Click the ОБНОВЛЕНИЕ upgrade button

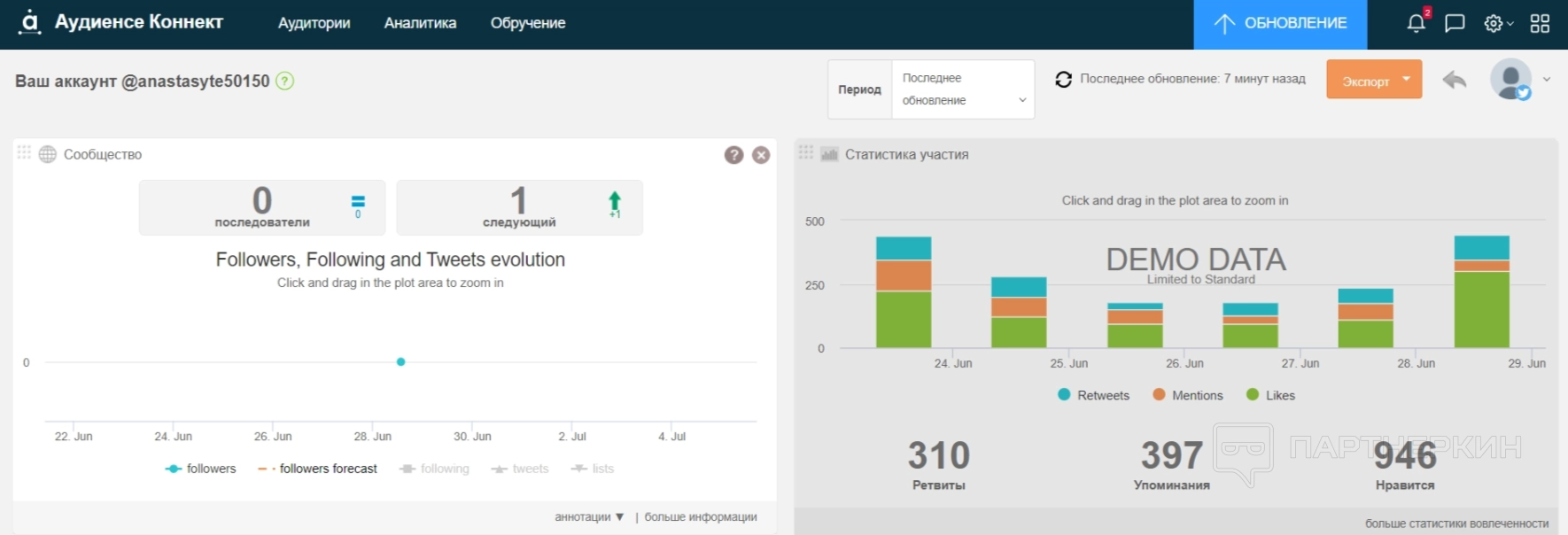pyautogui.click(x=1280, y=24)
